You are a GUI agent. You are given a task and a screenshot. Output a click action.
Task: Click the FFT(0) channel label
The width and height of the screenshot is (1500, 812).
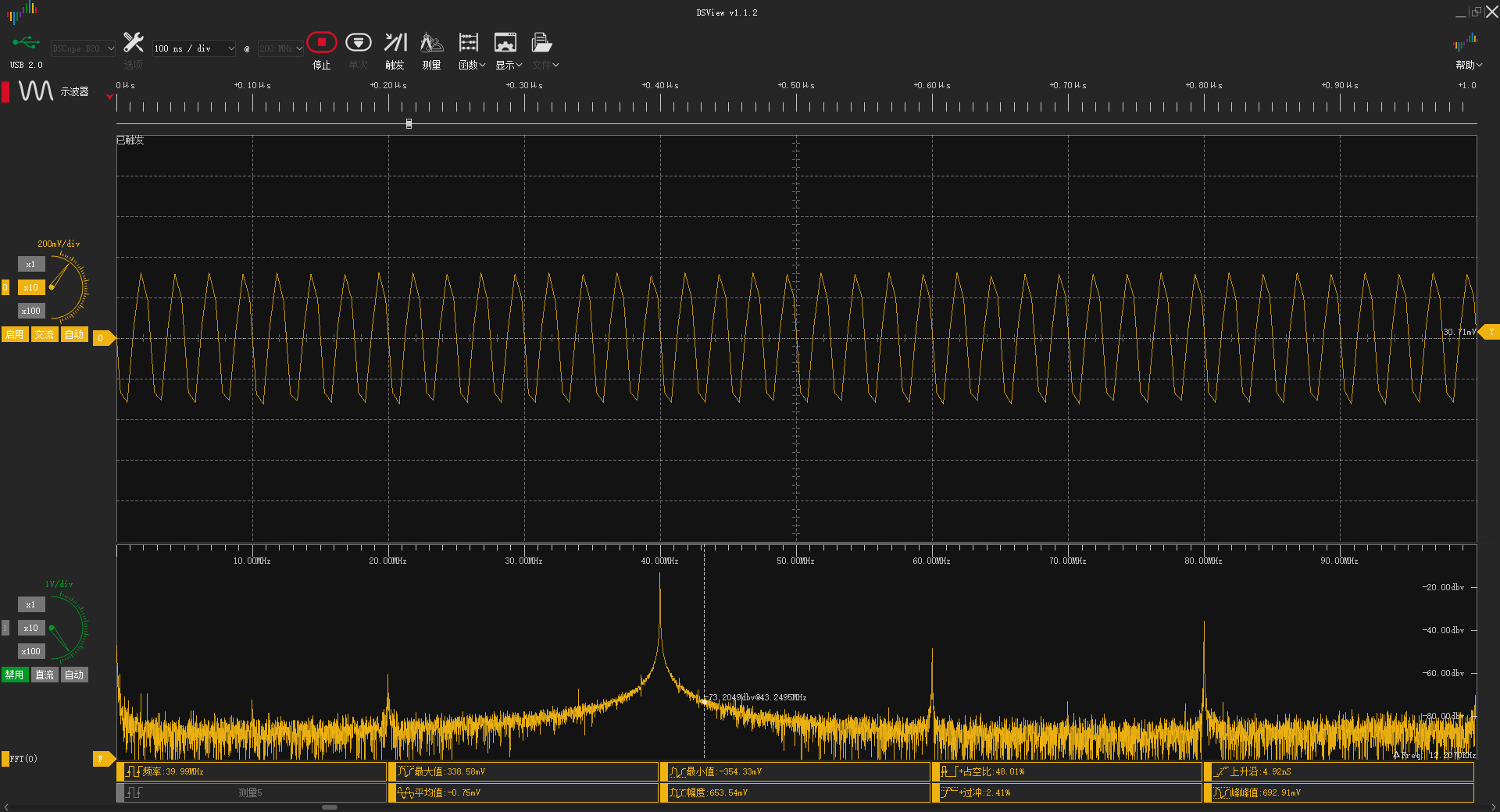coord(23,759)
